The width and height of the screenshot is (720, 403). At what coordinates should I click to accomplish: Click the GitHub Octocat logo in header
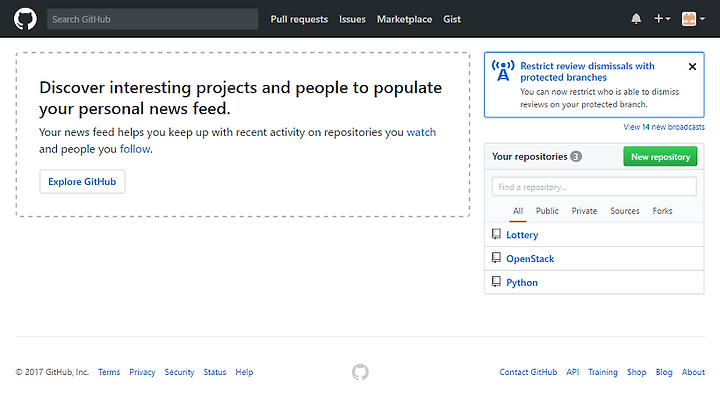[x=25, y=19]
